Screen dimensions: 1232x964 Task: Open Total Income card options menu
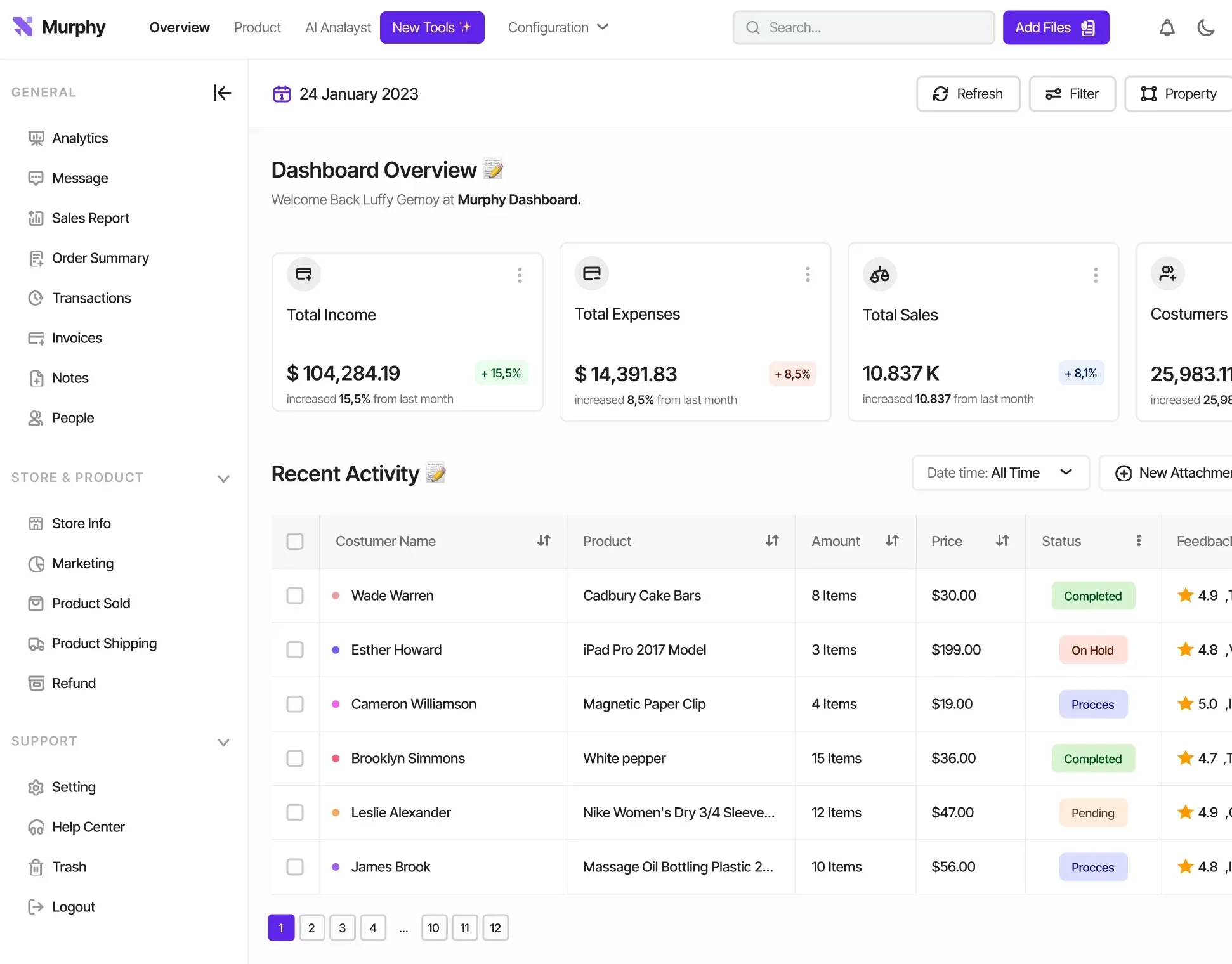520,275
